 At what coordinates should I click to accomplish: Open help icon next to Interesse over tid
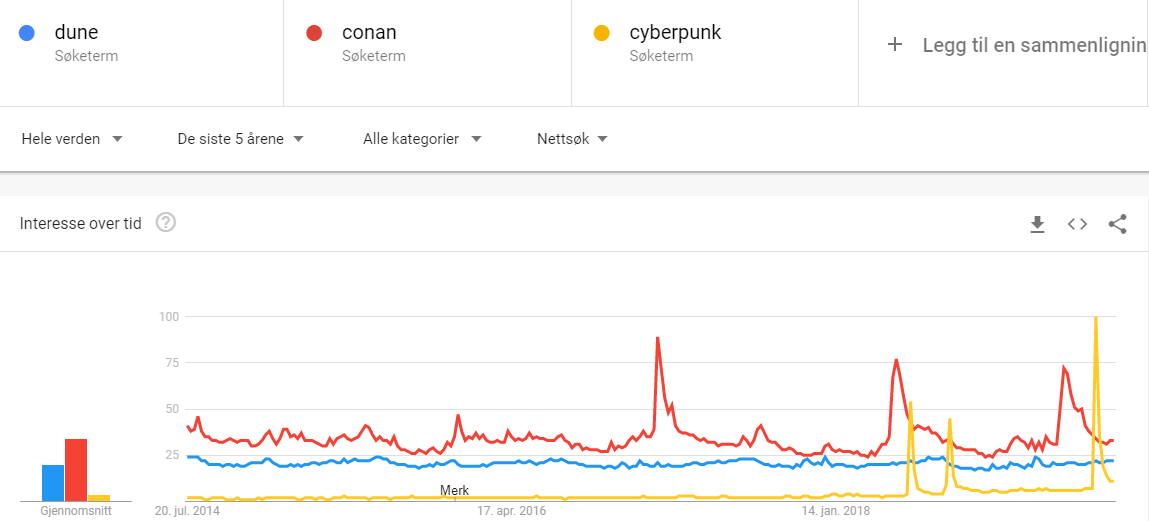[x=166, y=222]
